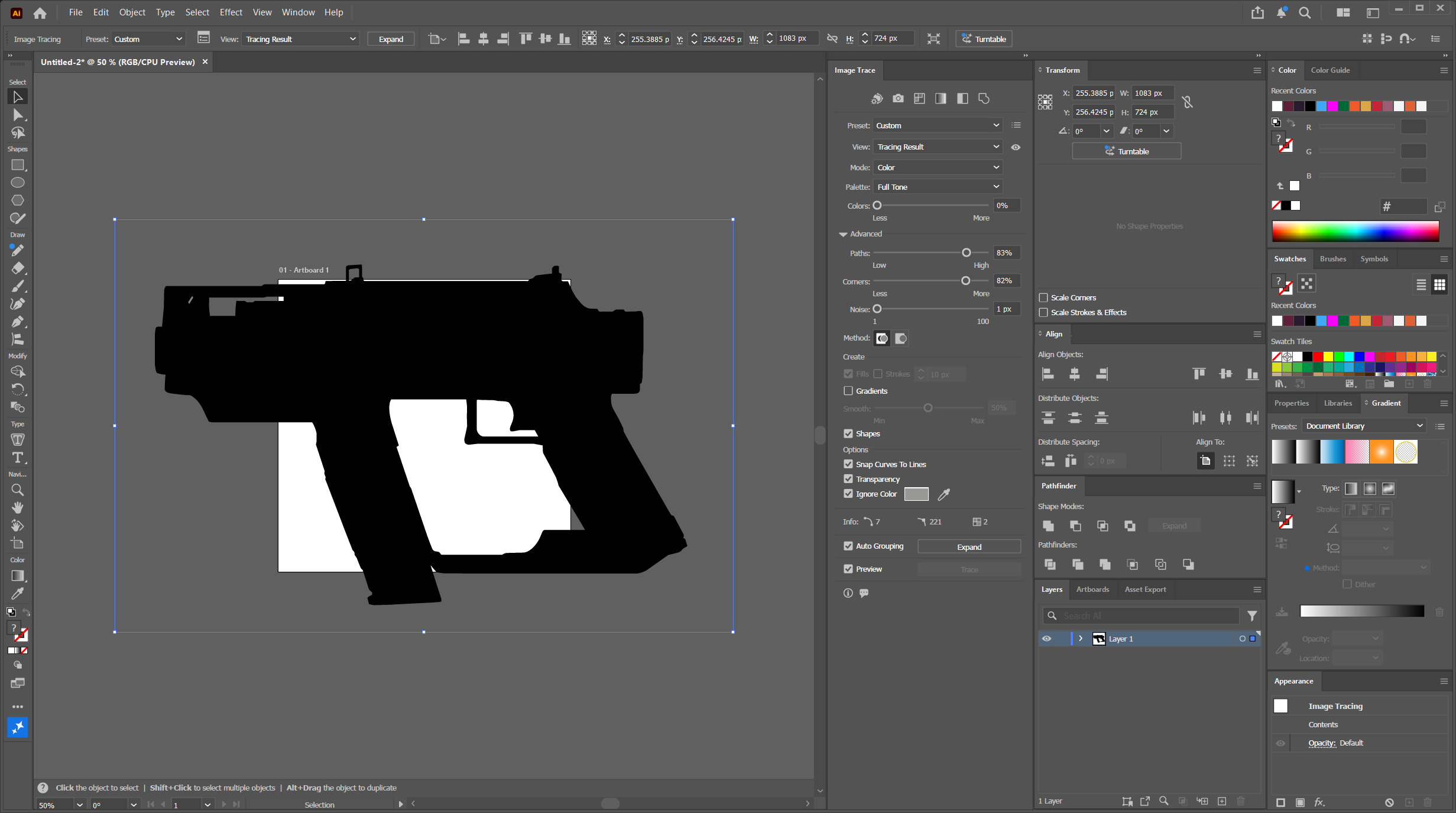Select the Type tool
This screenshot has width=1456, height=813.
click(x=18, y=458)
